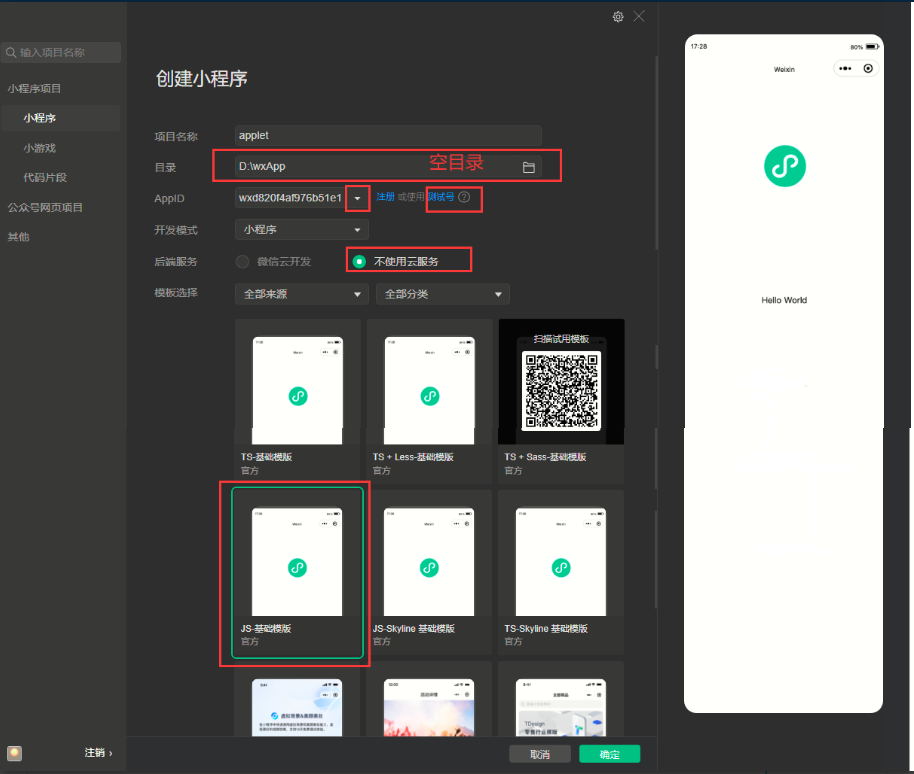Click the help question mark next to 测试号

(x=464, y=198)
